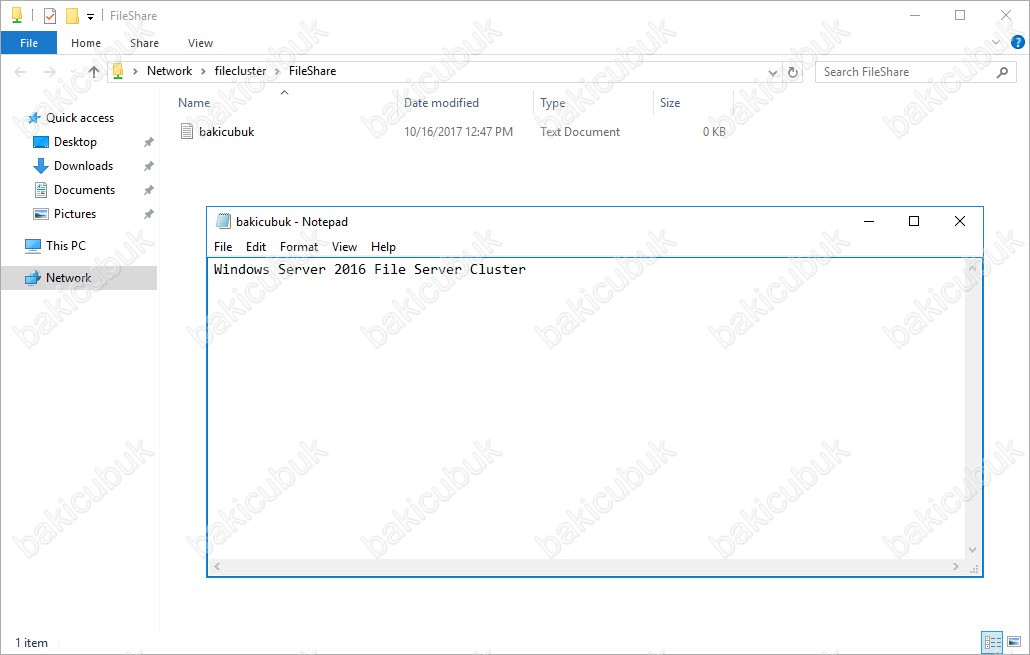Maximize the Notepad window
The width and height of the screenshot is (1030, 655).
coord(914,221)
